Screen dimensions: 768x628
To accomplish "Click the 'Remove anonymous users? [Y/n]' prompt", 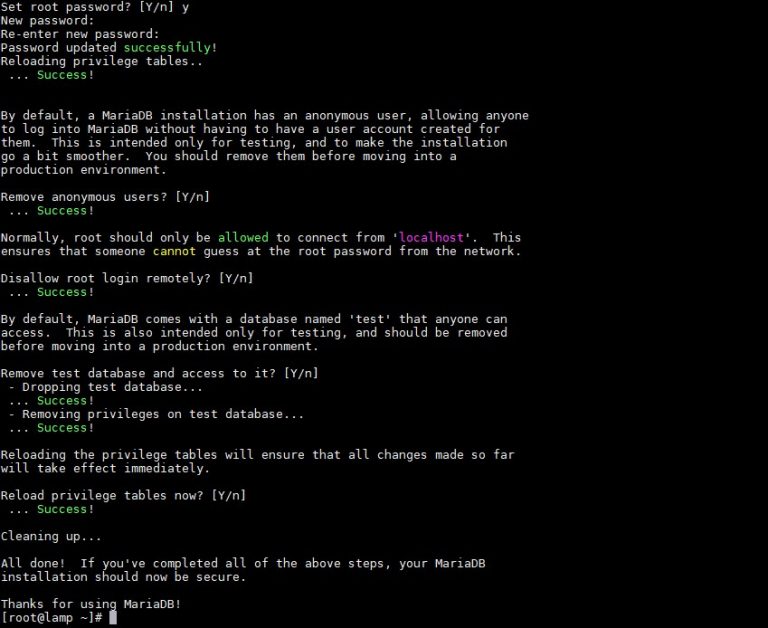I will pos(105,197).
